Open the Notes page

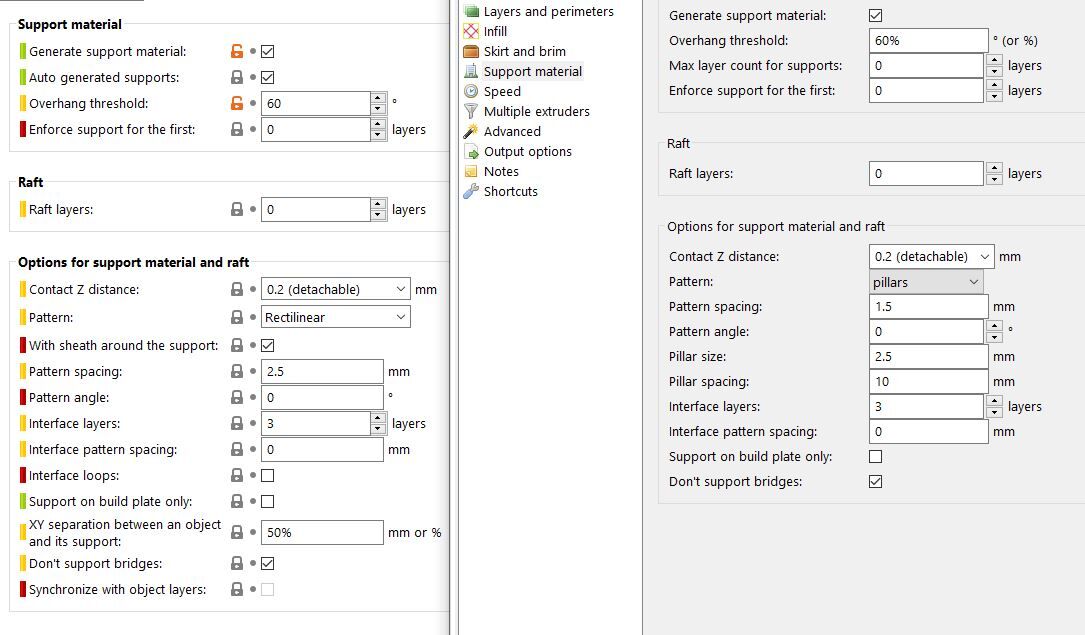point(501,172)
